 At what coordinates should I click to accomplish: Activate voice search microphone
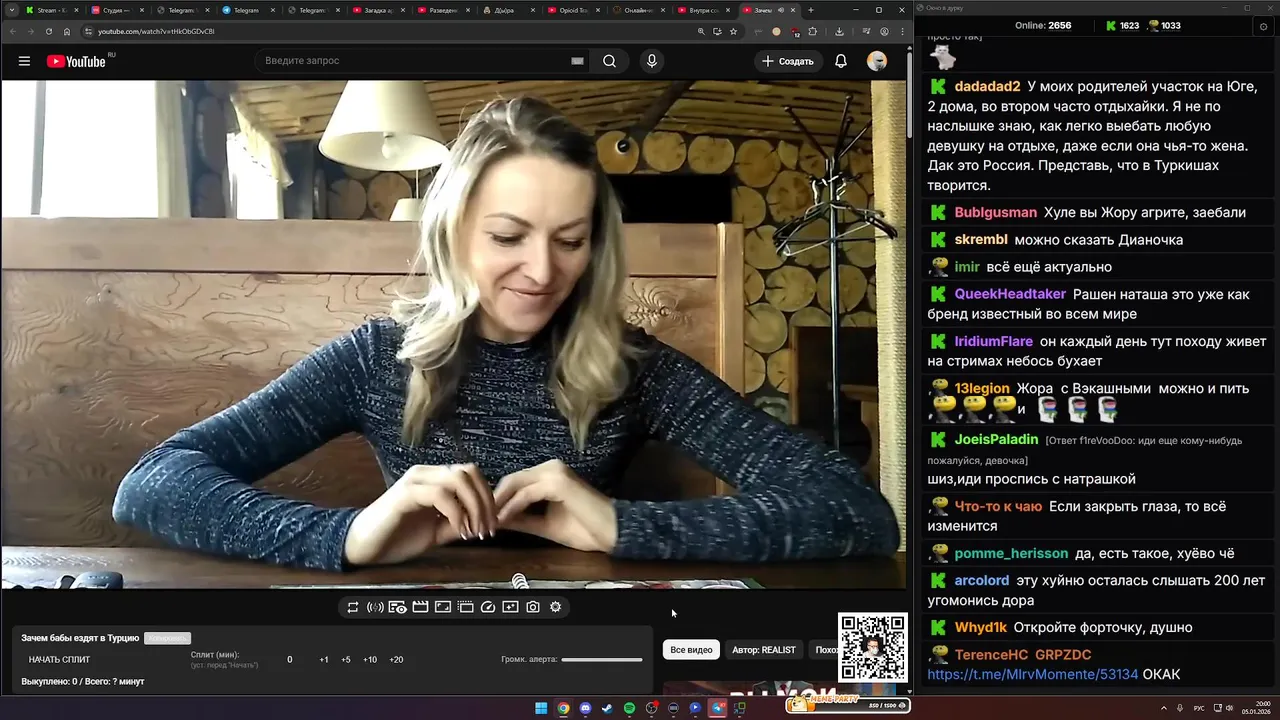coord(652,61)
